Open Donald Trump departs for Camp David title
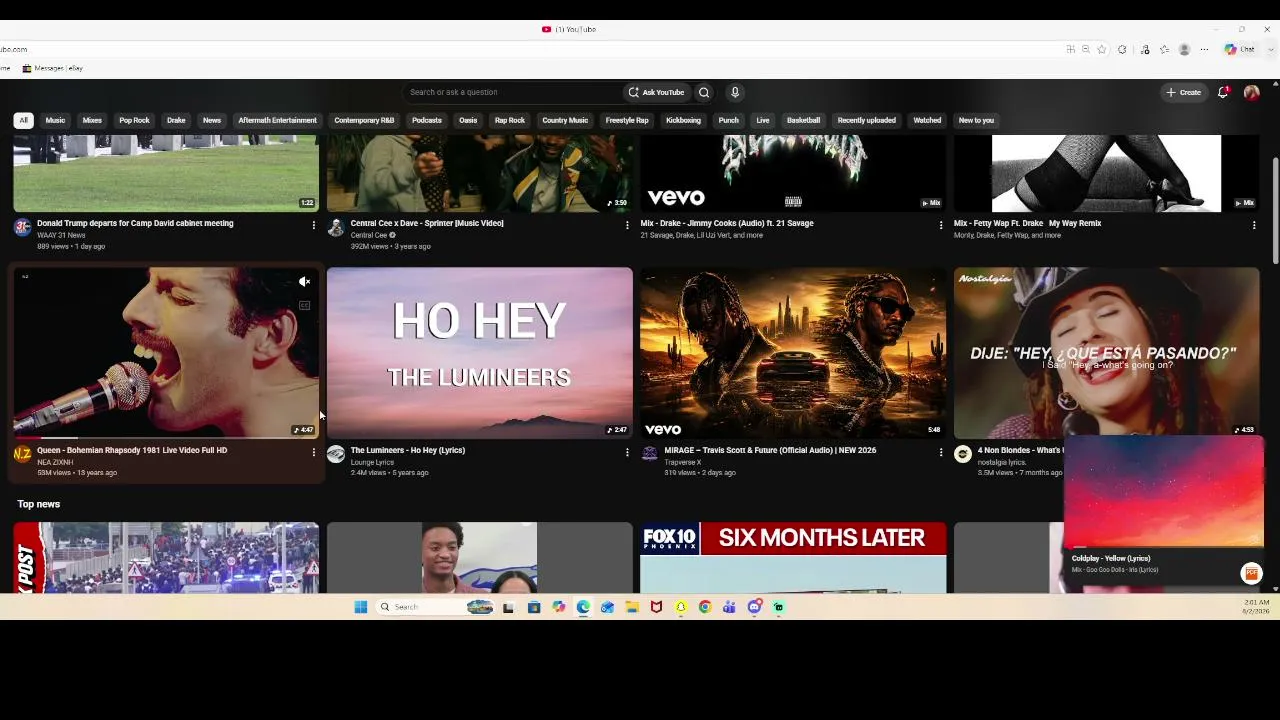Viewport: 1280px width, 720px height. tap(135, 223)
